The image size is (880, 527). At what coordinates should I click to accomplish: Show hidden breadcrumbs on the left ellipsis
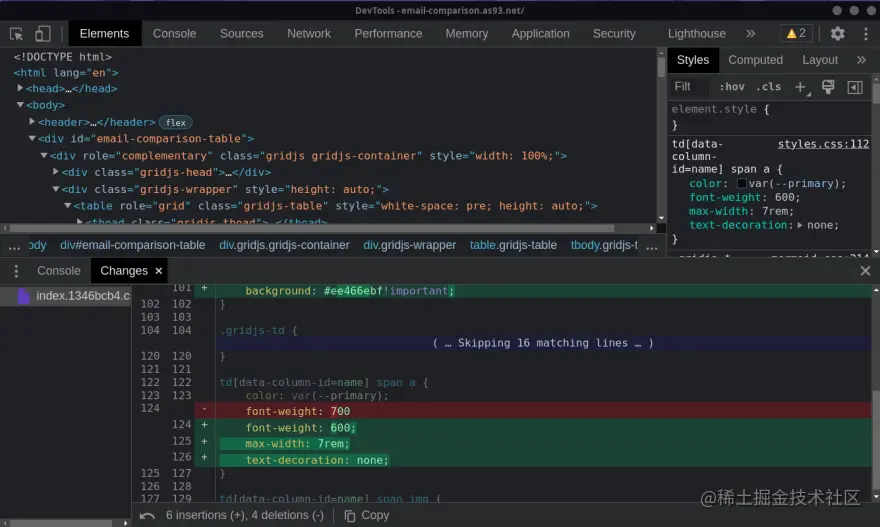[x=15, y=246]
